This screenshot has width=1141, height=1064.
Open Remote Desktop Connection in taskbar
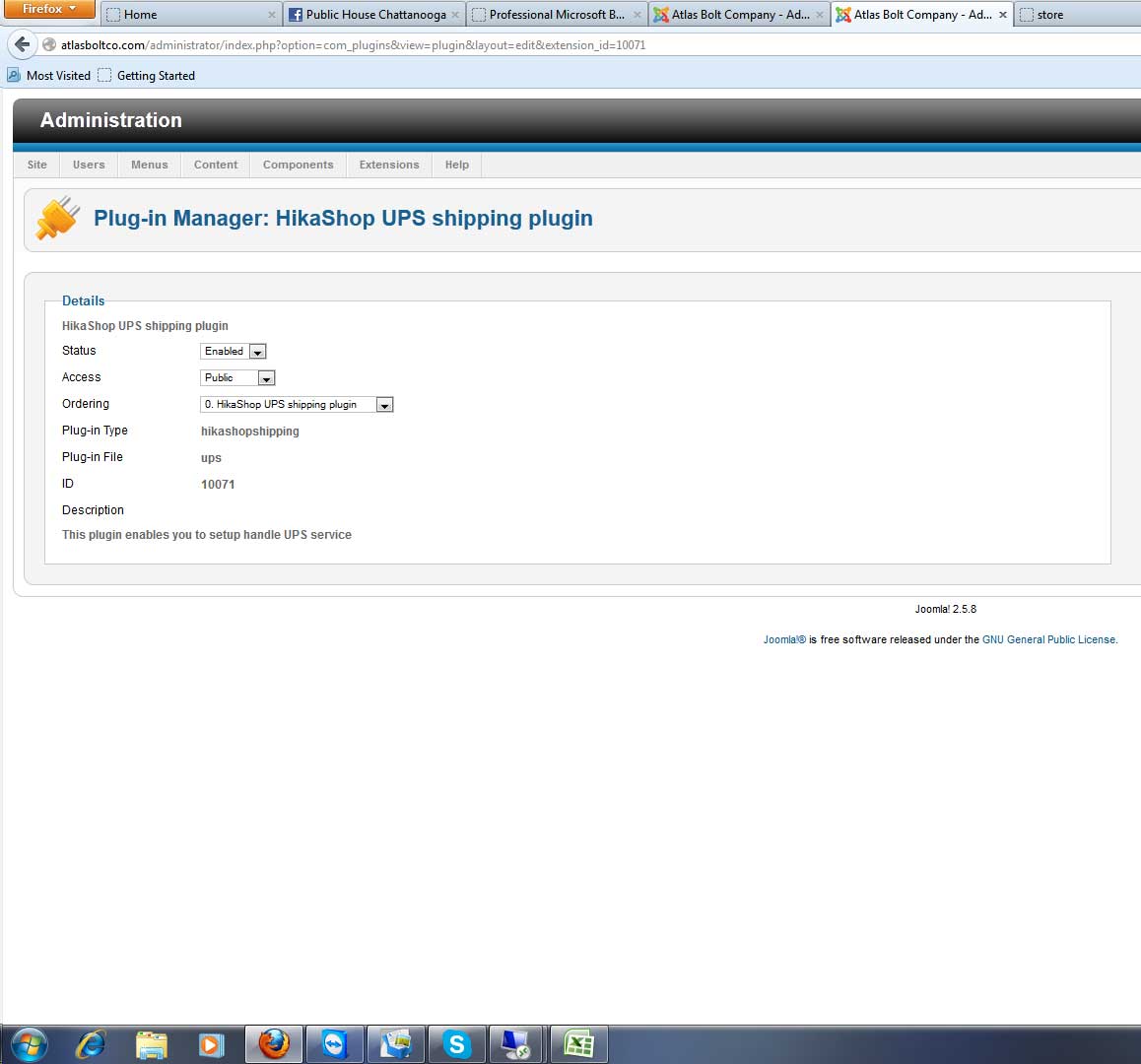click(x=517, y=1044)
